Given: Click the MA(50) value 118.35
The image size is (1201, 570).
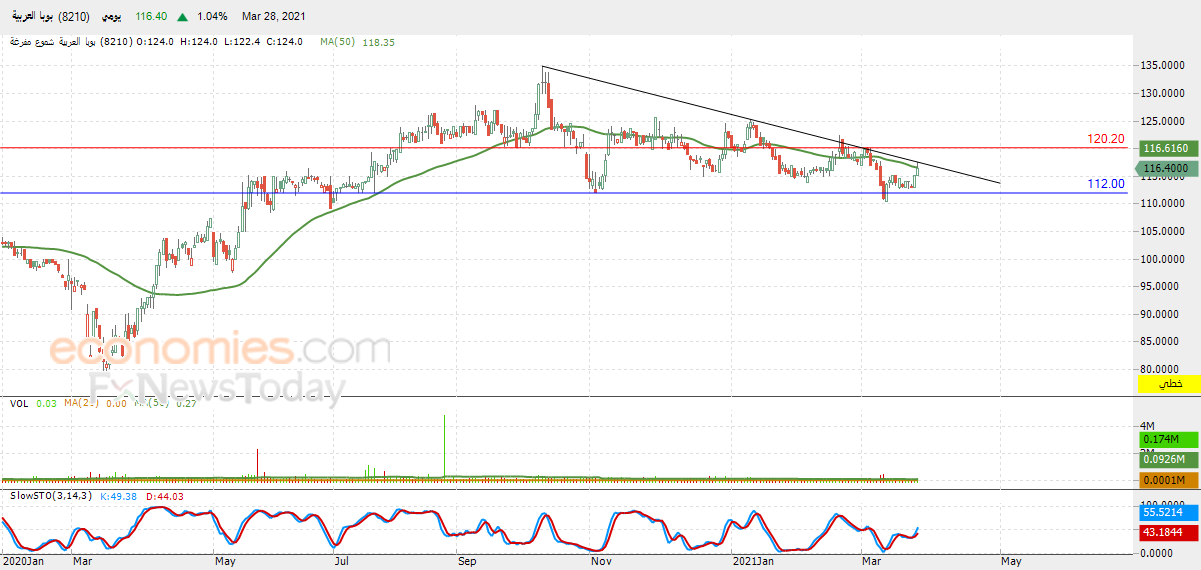Looking at the screenshot, I should 379,42.
